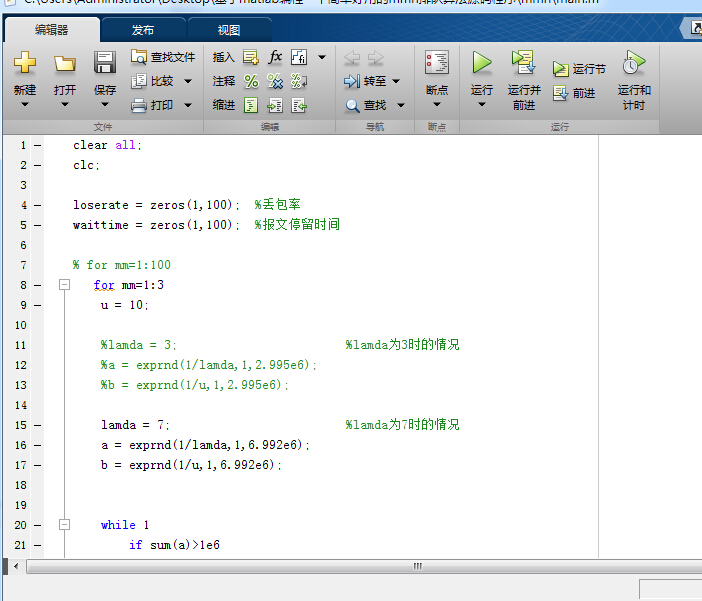Set breakpoint at line 9 dash
Screen dimensions: 702x601
[x=38, y=305]
